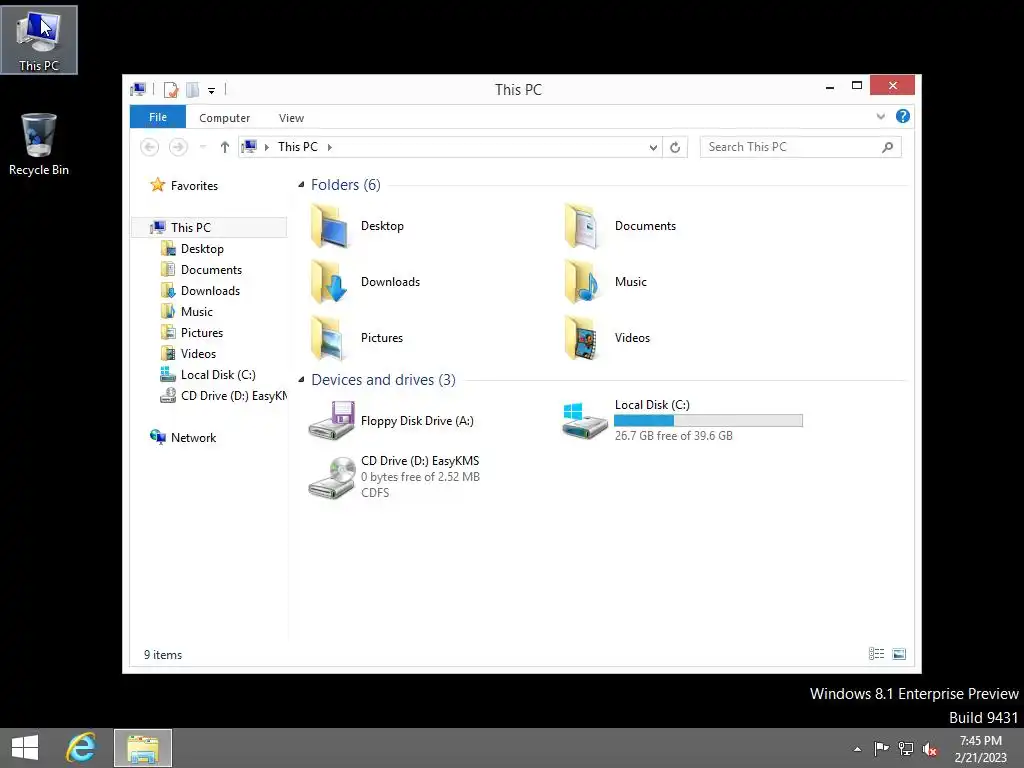Select Desktop in navigation pane
This screenshot has height=768, width=1024.
(x=192, y=249)
